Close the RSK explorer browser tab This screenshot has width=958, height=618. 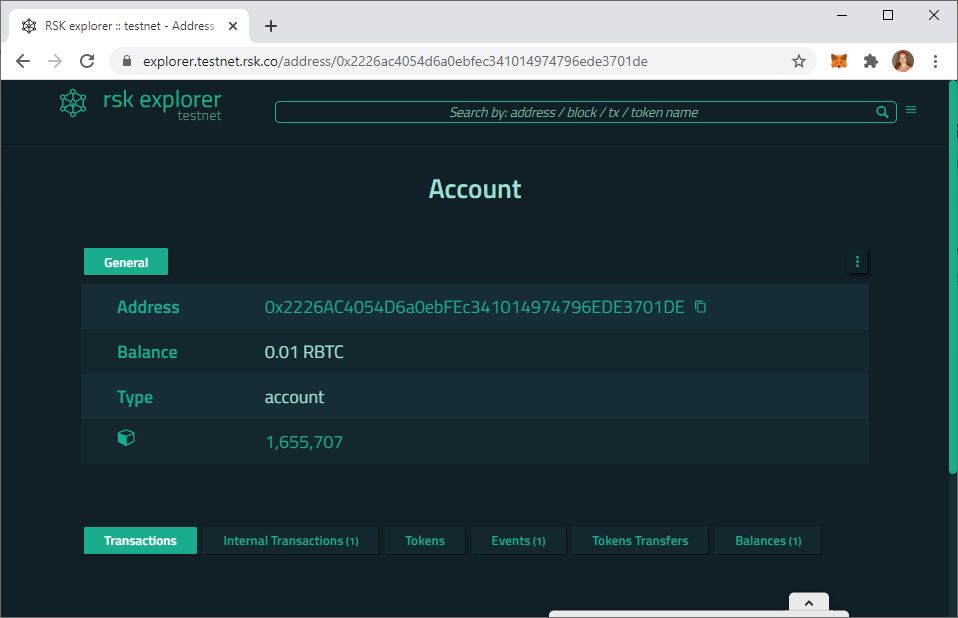point(233,26)
